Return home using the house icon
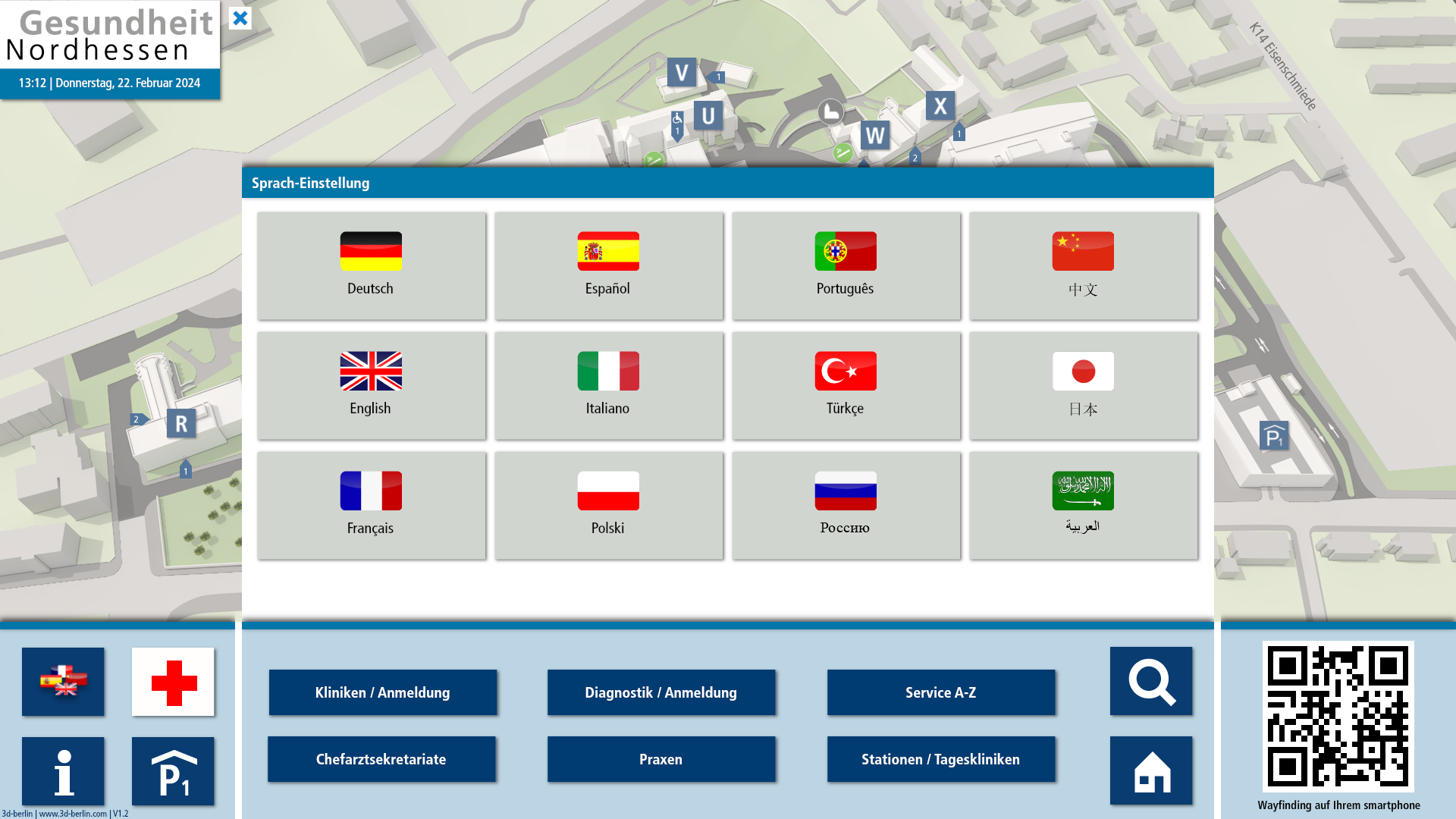 click(x=1151, y=771)
